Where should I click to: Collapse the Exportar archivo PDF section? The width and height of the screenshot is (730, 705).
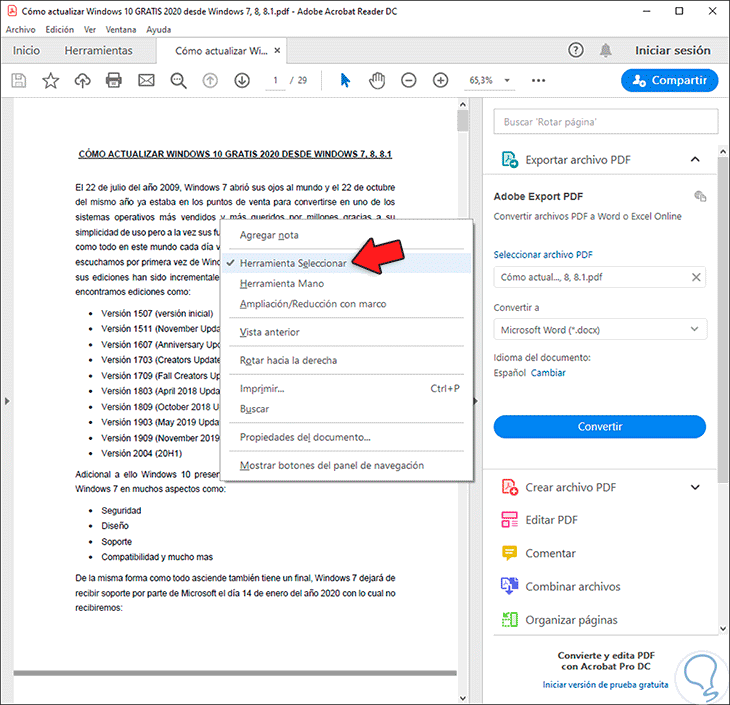coord(695,159)
